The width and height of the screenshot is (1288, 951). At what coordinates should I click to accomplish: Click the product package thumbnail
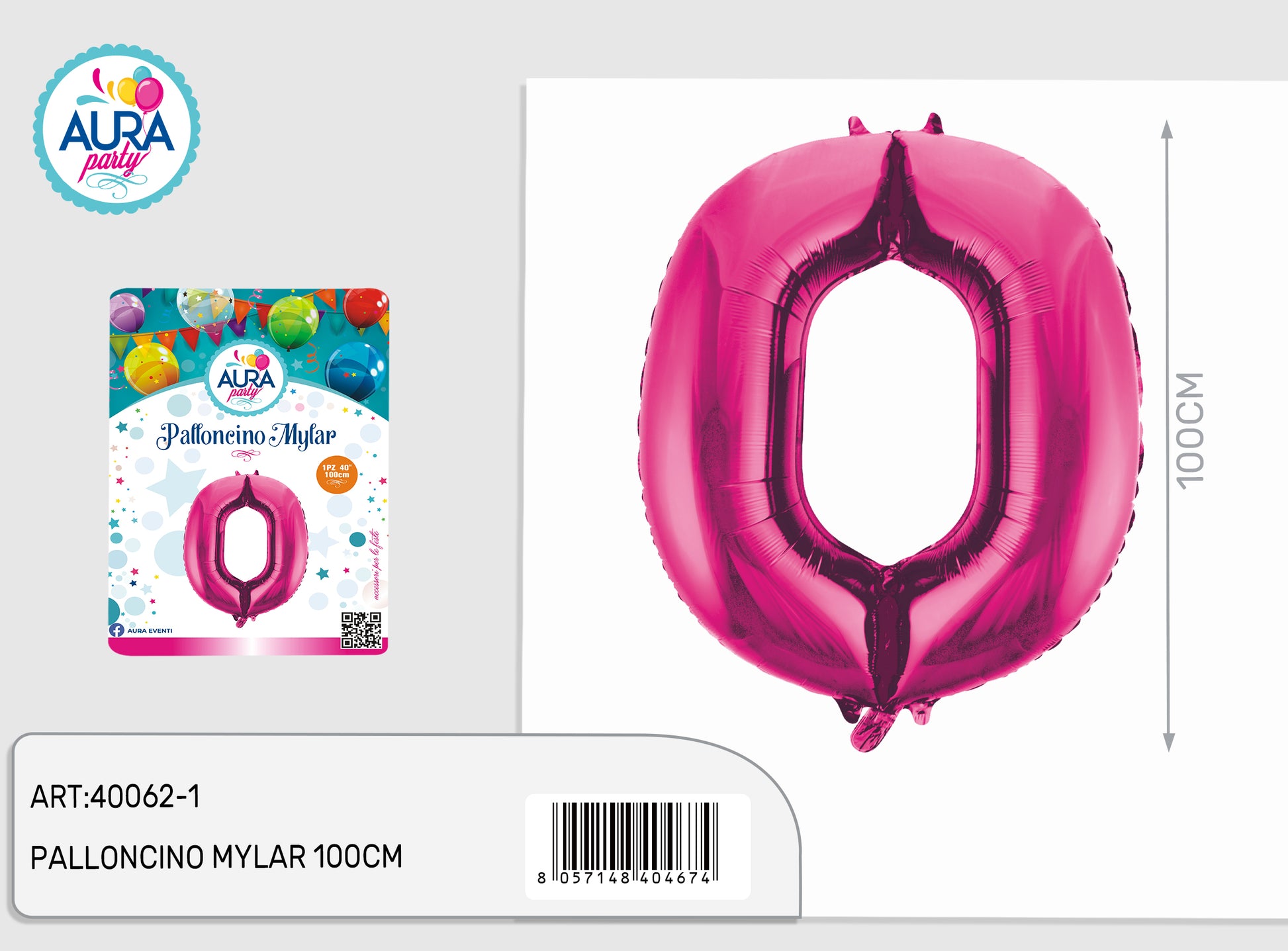coord(248,471)
